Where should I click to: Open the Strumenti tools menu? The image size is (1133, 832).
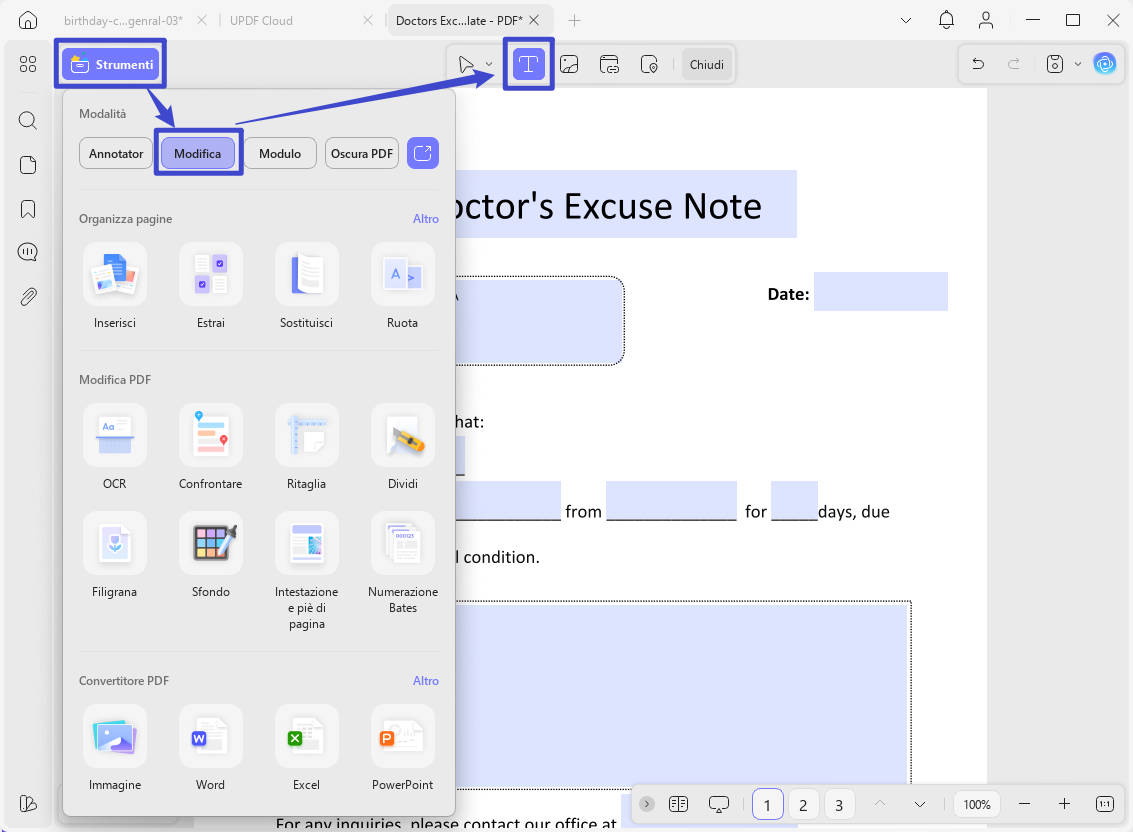pyautogui.click(x=110, y=64)
